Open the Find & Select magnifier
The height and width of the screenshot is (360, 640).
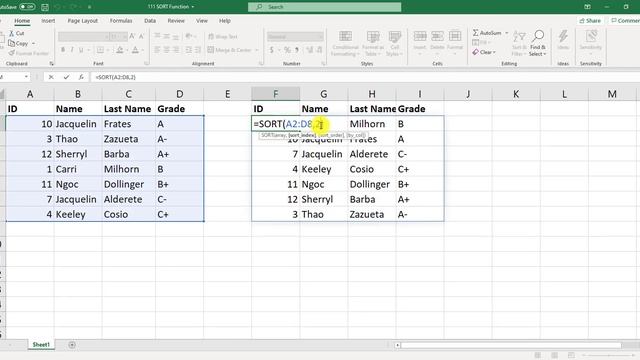tap(538, 43)
